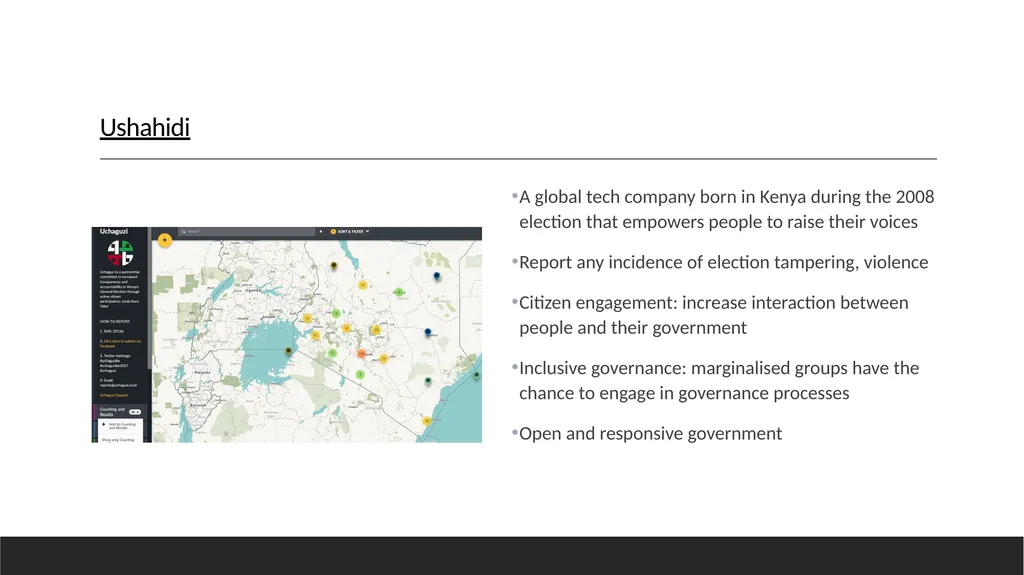The height and width of the screenshot is (575, 1024).
Task: Click the yellow plus add-report button
Action: (165, 240)
